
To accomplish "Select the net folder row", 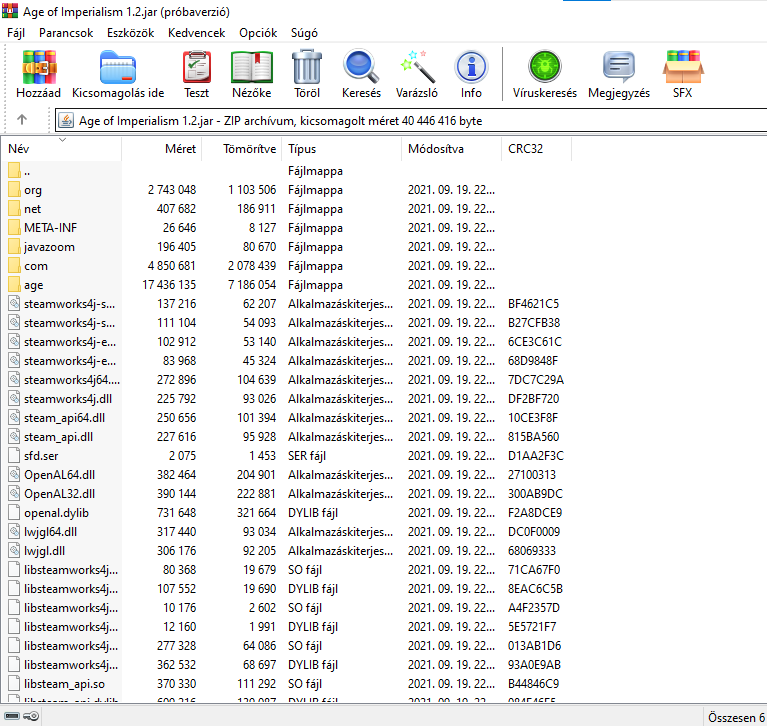I will 286,209.
